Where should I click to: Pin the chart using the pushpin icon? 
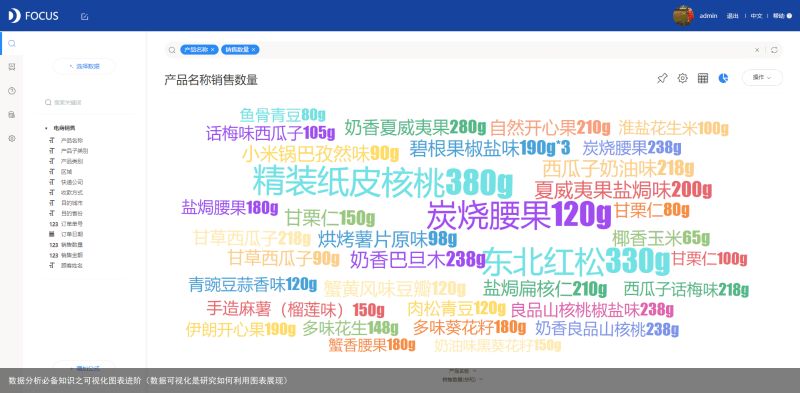pyautogui.click(x=662, y=78)
